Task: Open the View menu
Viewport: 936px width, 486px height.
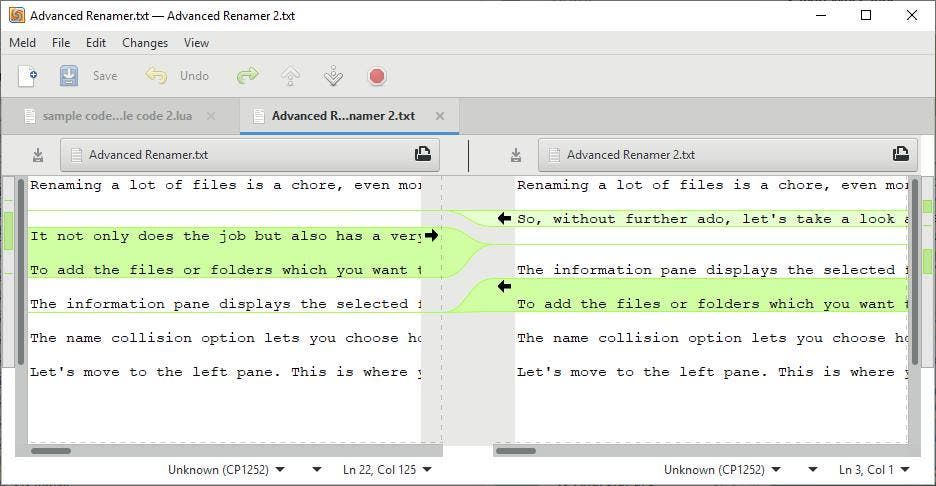Action: [x=196, y=43]
